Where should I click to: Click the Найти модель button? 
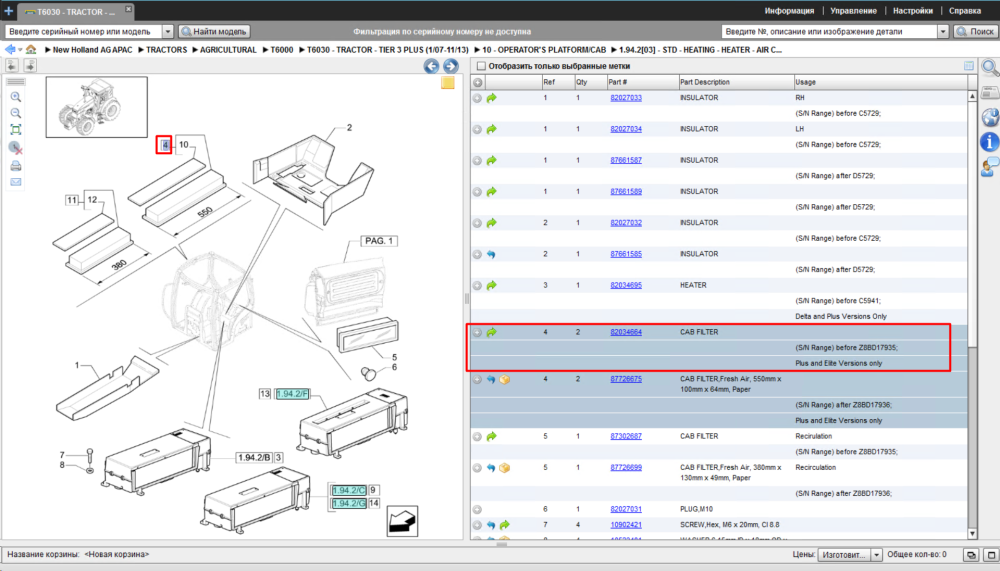click(x=214, y=31)
